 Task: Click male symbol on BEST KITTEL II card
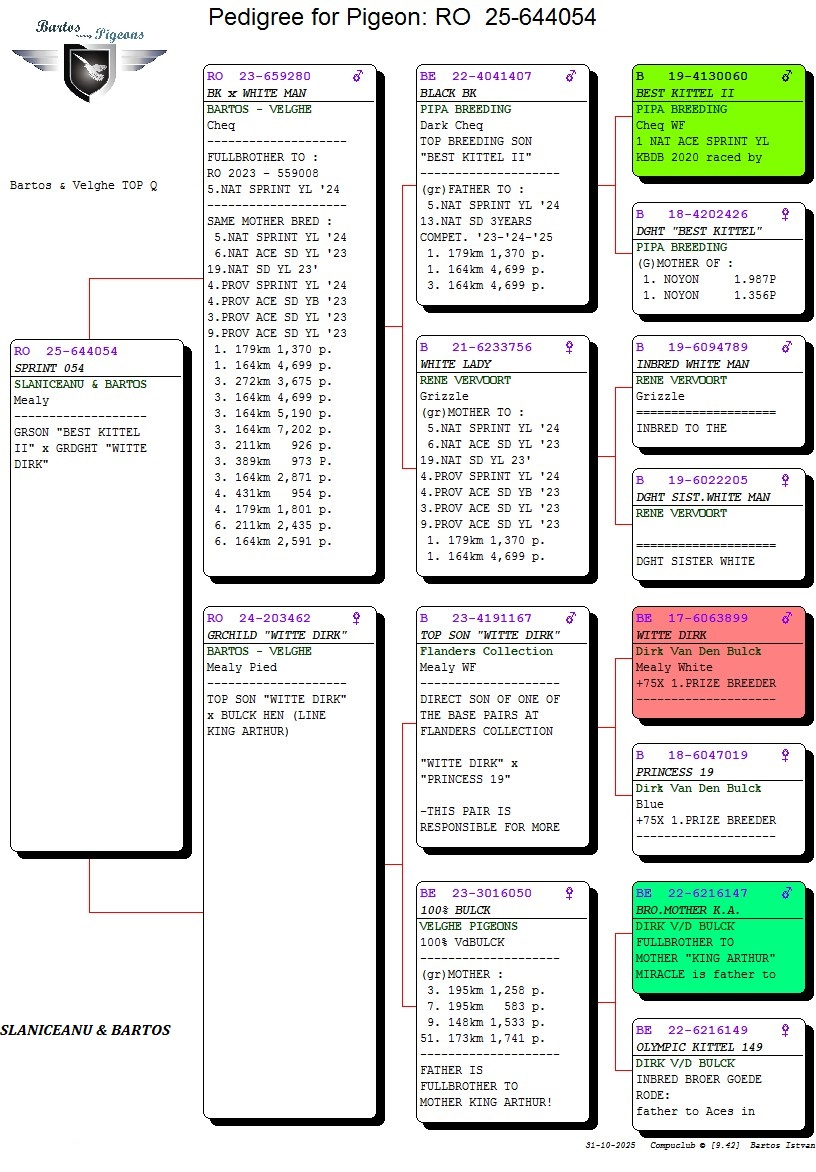[x=787, y=76]
